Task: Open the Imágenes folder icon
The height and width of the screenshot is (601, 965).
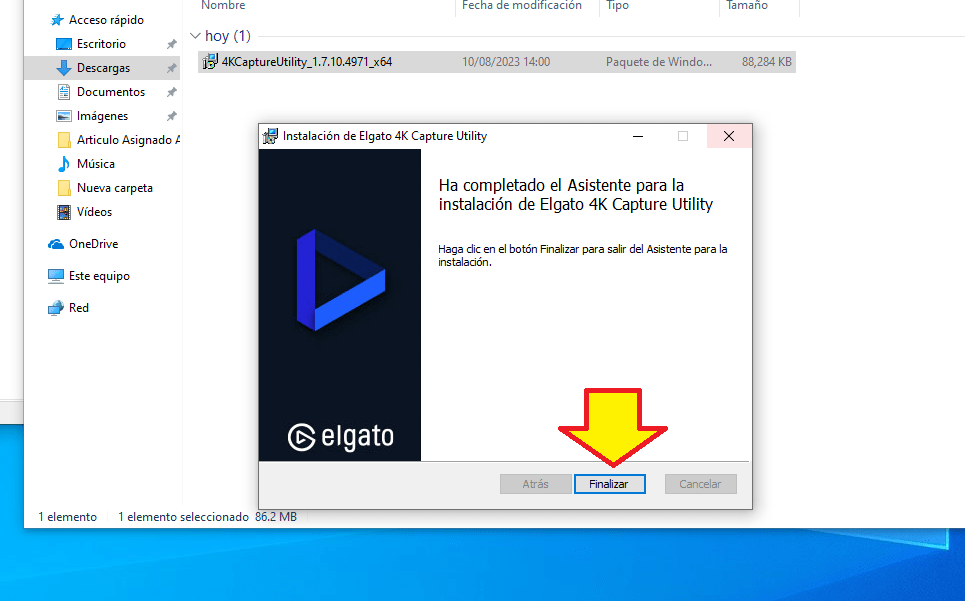Action: click(64, 116)
